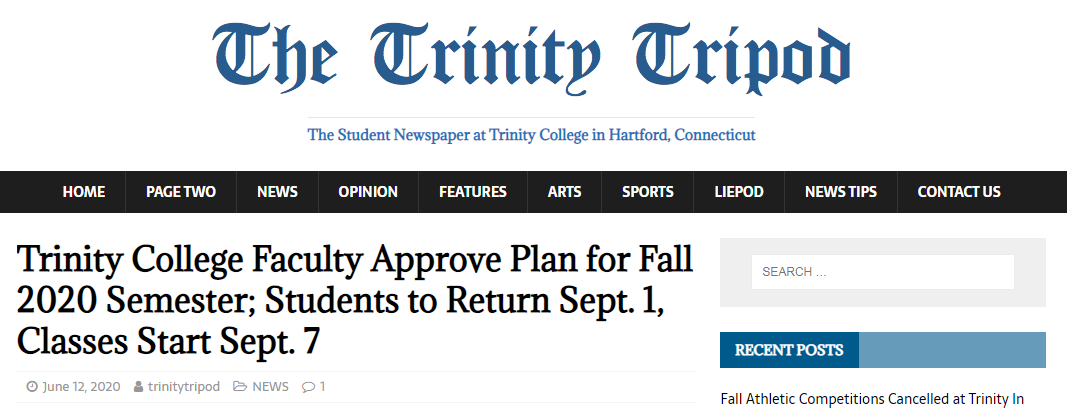Click The Trinity Tripod masthead logo

coord(531,59)
